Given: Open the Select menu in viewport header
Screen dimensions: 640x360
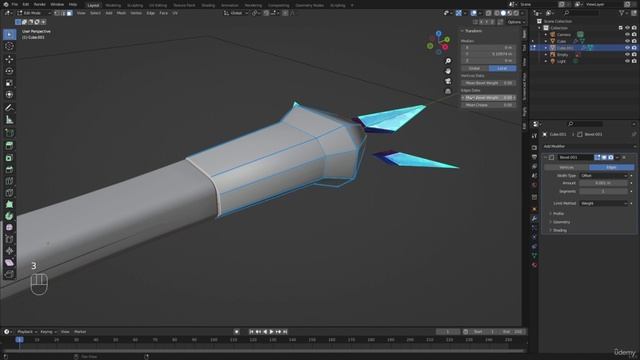Looking at the screenshot, I should coord(95,13).
